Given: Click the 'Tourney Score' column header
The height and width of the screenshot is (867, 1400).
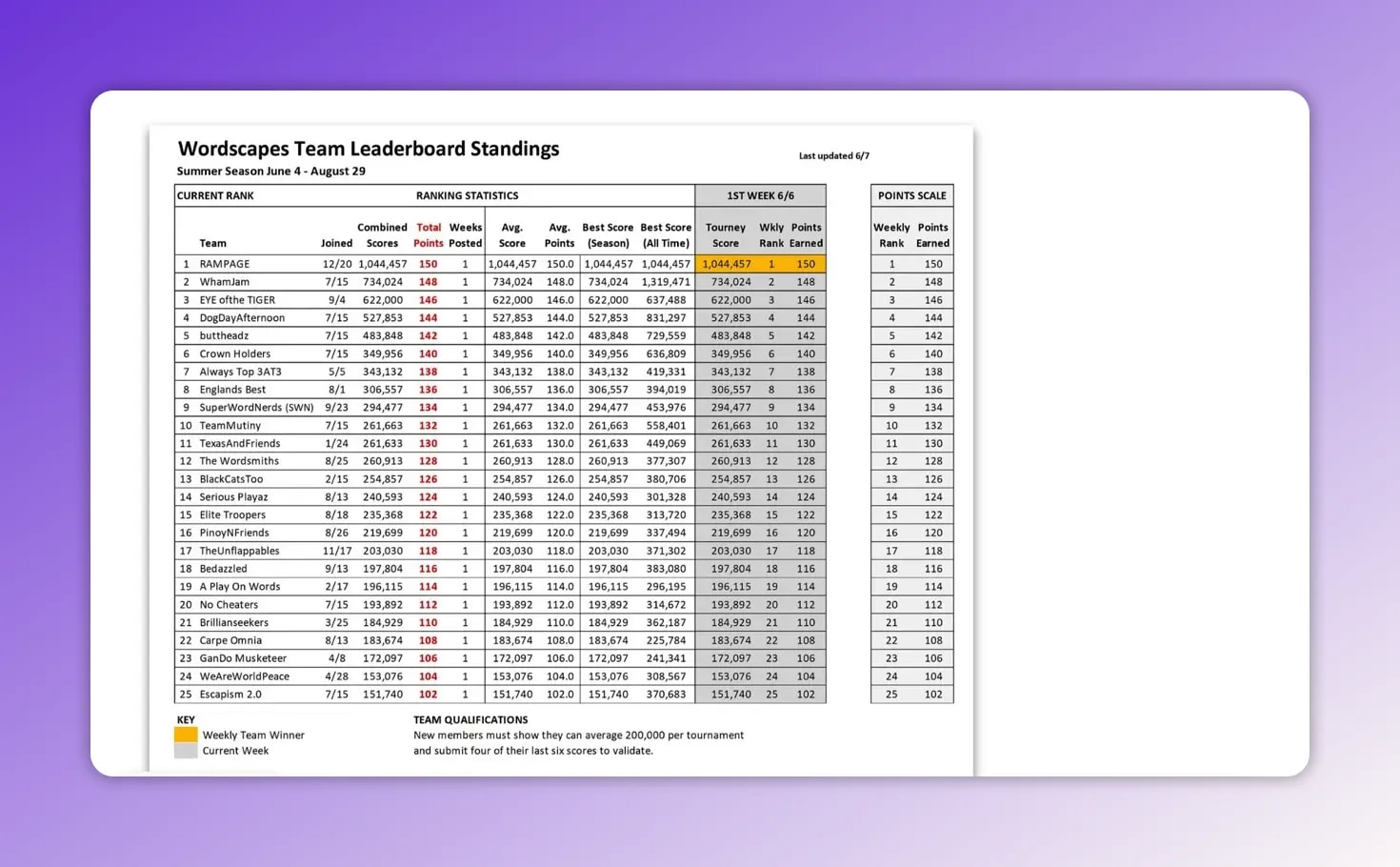Looking at the screenshot, I should pyautogui.click(x=726, y=235).
